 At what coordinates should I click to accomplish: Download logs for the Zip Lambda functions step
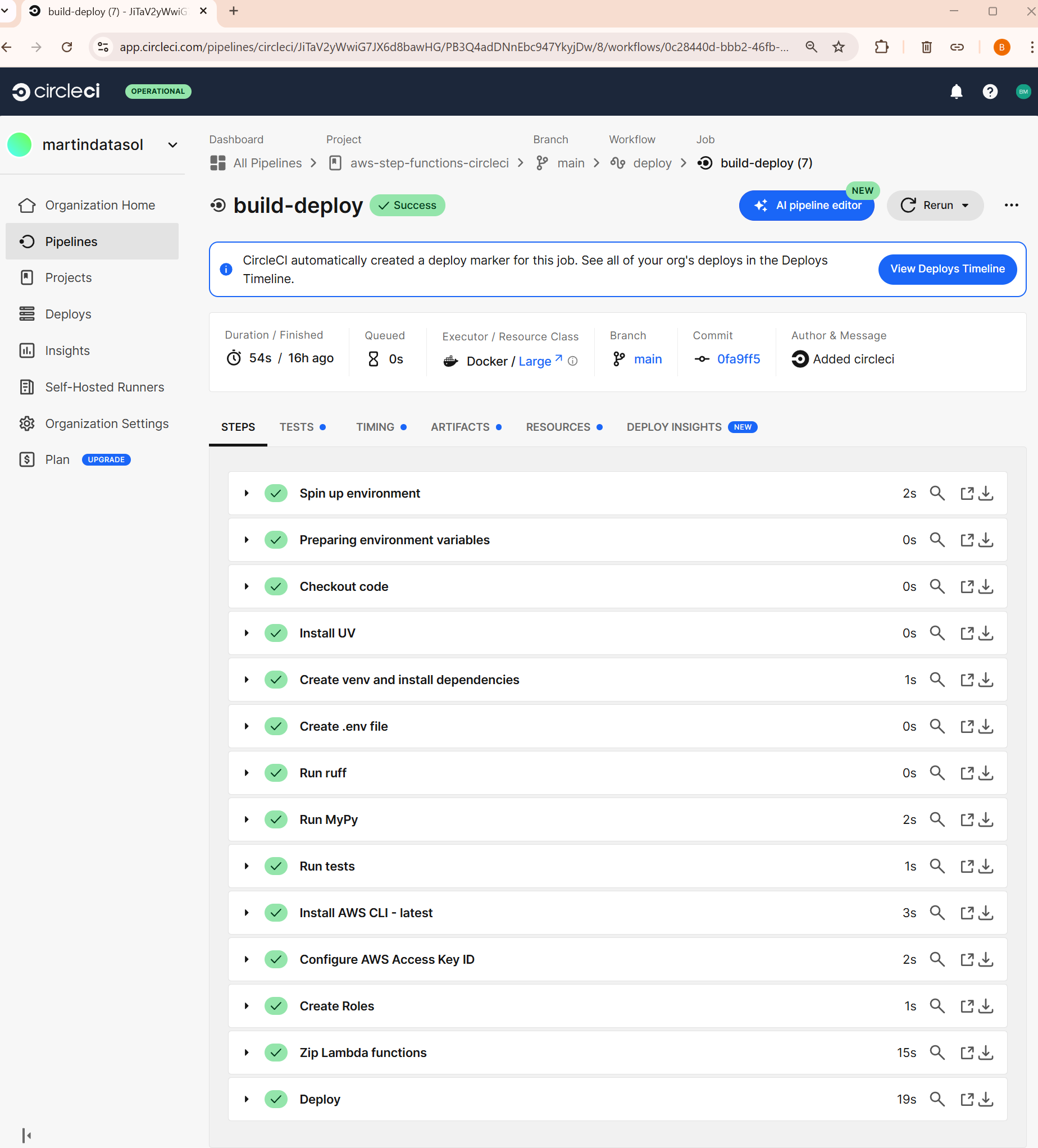click(985, 1053)
